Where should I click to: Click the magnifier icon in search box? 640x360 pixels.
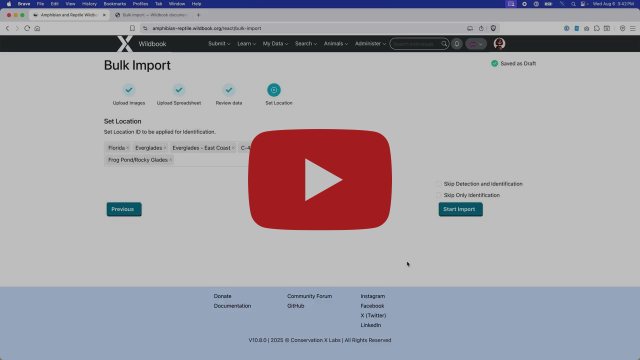[444, 44]
